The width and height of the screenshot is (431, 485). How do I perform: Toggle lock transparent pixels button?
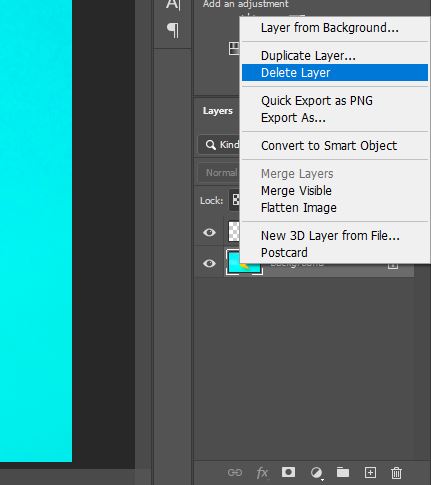click(x=234, y=200)
